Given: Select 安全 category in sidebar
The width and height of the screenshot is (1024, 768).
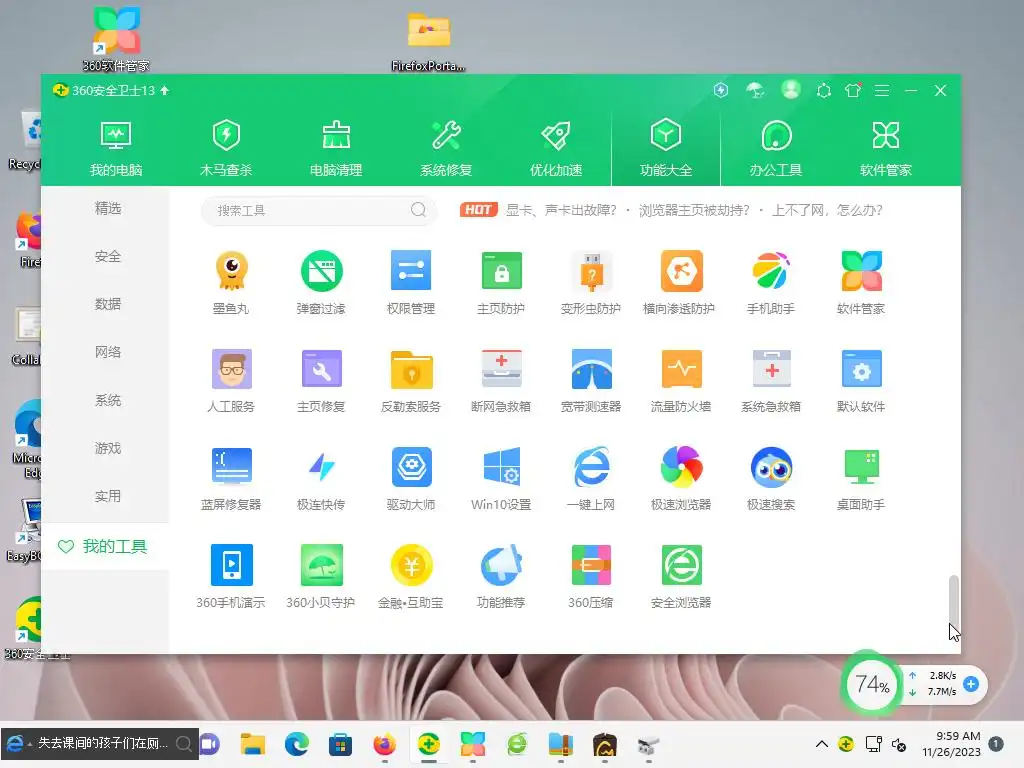Looking at the screenshot, I should click(108, 257).
